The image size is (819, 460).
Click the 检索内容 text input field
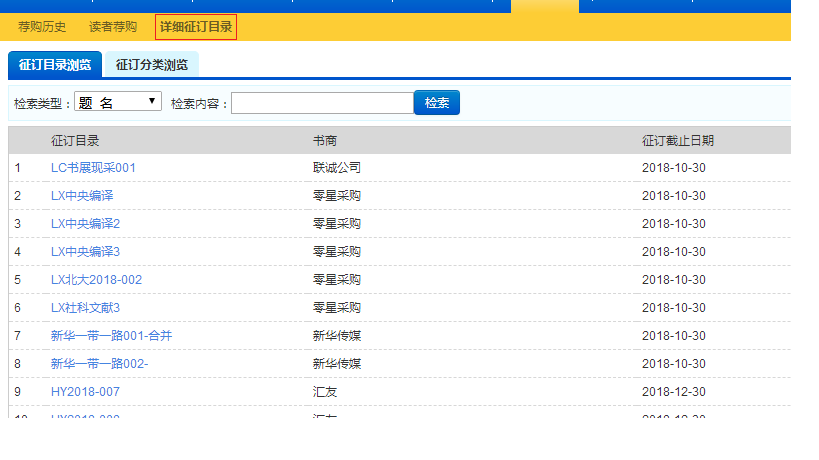click(322, 103)
